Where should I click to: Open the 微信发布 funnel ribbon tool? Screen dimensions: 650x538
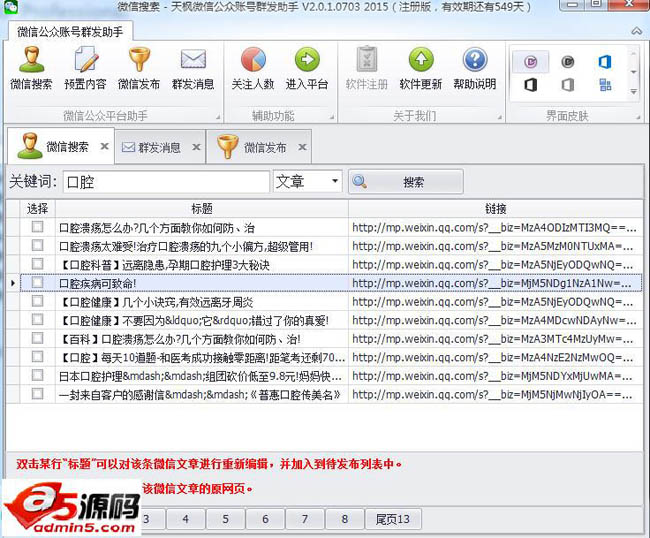tap(139, 68)
